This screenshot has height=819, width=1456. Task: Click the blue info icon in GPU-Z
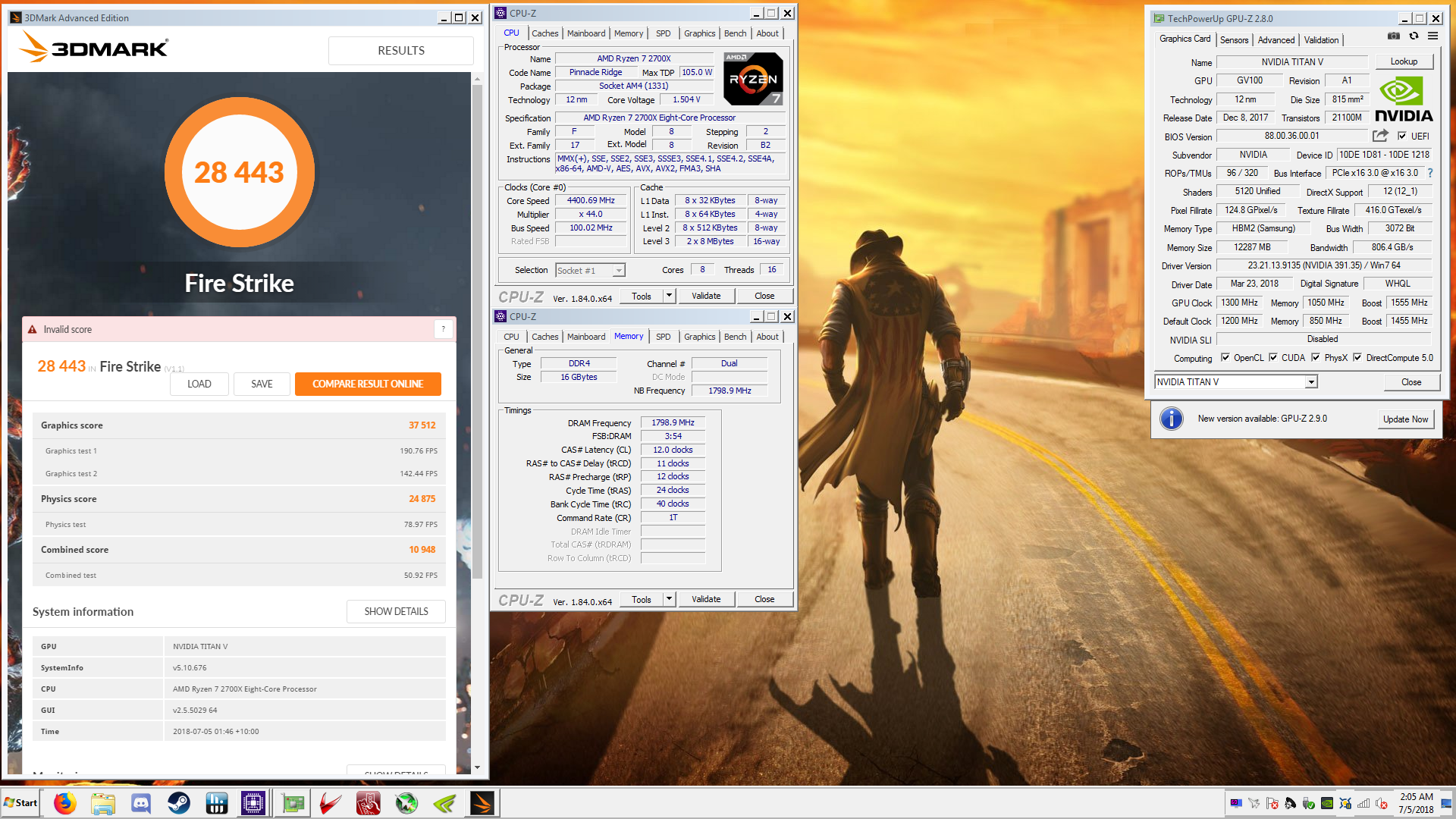1172,419
